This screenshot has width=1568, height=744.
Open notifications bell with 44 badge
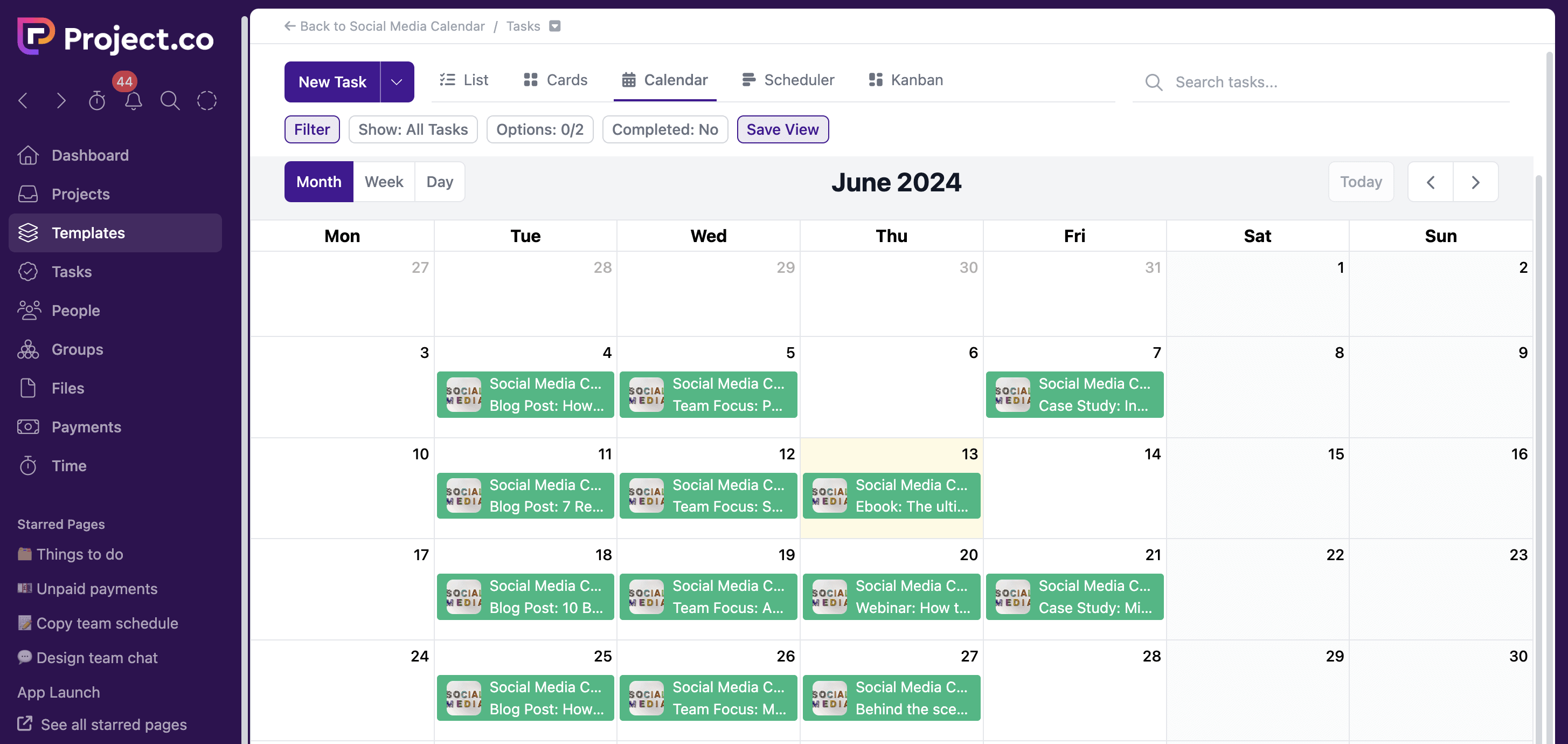pyautogui.click(x=133, y=100)
